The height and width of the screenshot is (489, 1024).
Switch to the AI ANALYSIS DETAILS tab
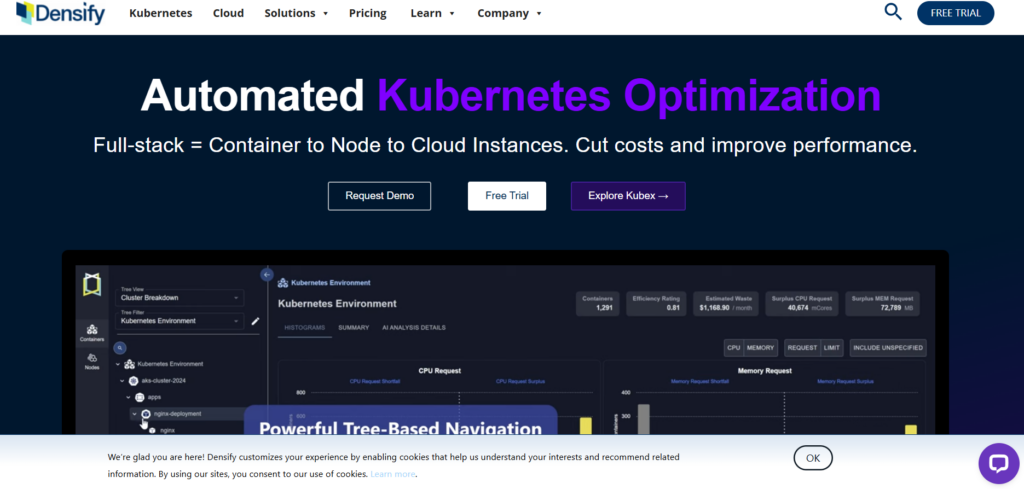pyautogui.click(x=414, y=328)
